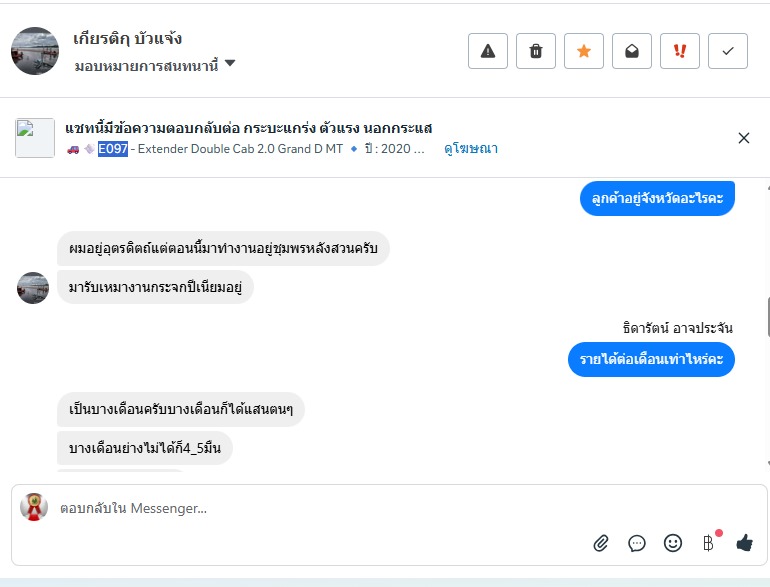Image resolution: width=770 pixels, height=587 pixels.
Task: Send a thumbs-up like
Action: [x=744, y=543]
